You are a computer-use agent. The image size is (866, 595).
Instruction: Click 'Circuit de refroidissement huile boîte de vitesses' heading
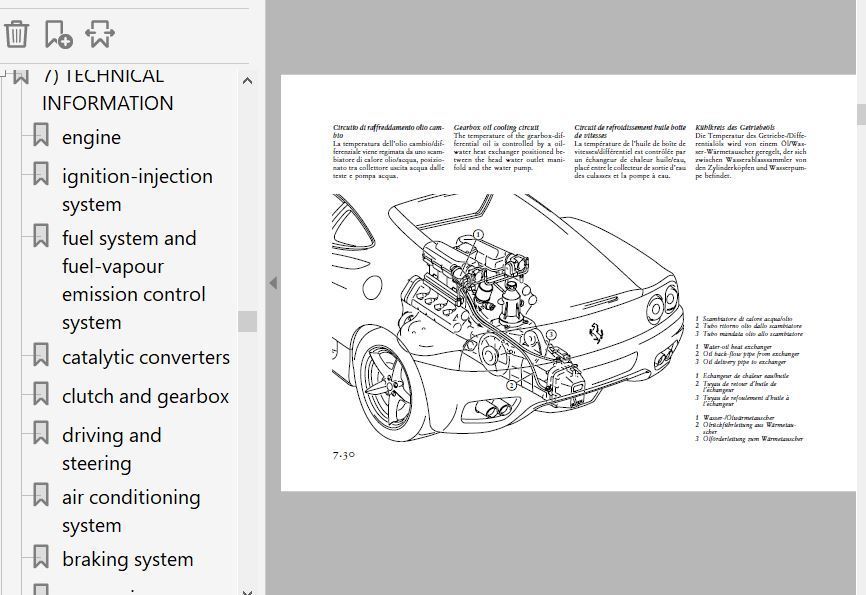coord(630,131)
